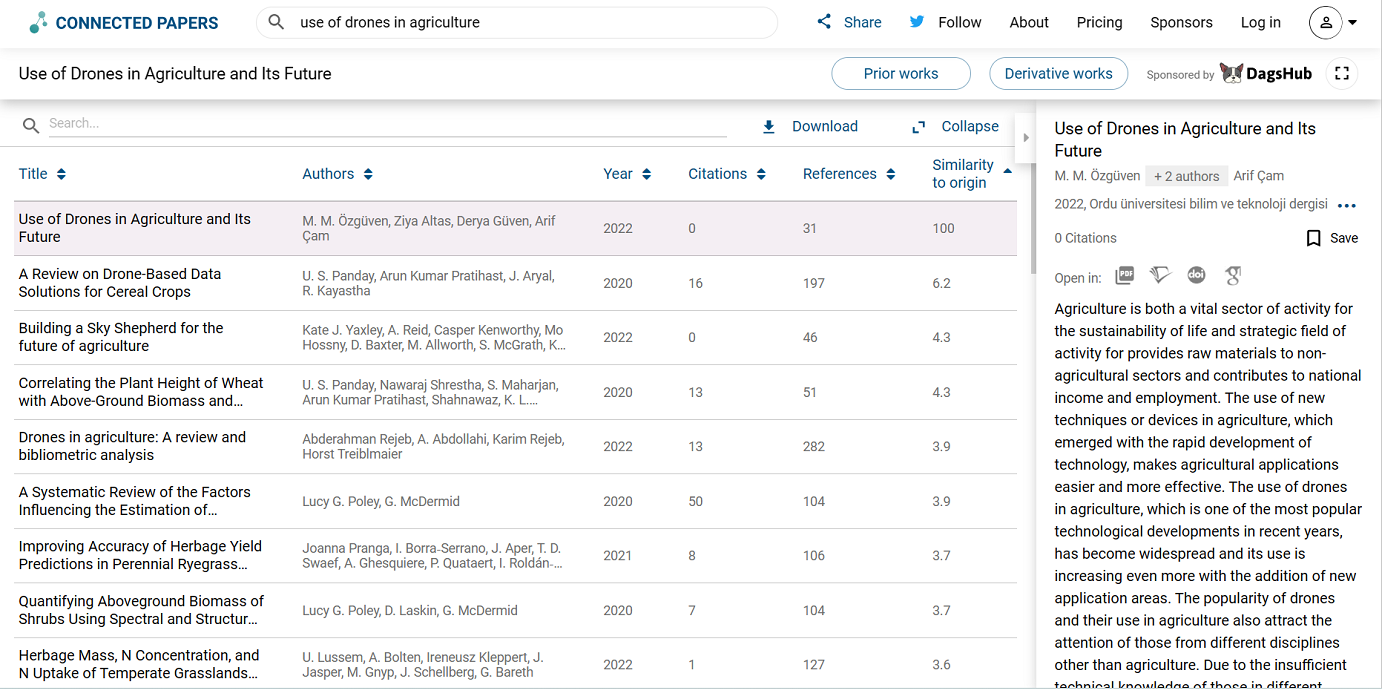The height and width of the screenshot is (699, 1382).
Task: Click the table Search input field
Action: click(x=385, y=124)
